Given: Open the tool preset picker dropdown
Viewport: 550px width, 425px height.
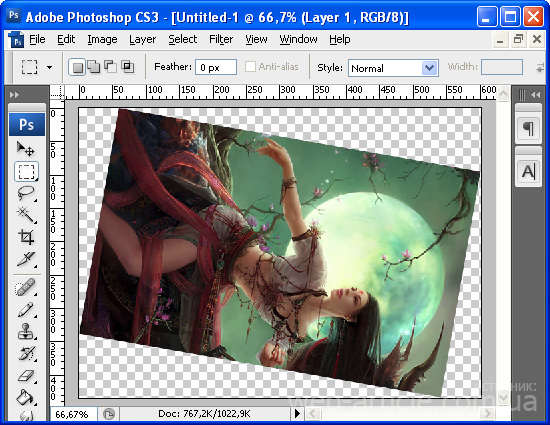Looking at the screenshot, I should click(49, 67).
